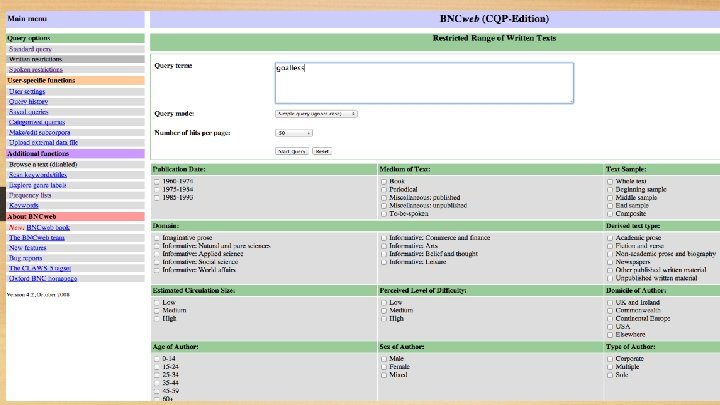The image size is (720, 405).
Task: Check the Female author sex box
Action: pyautogui.click(x=384, y=367)
